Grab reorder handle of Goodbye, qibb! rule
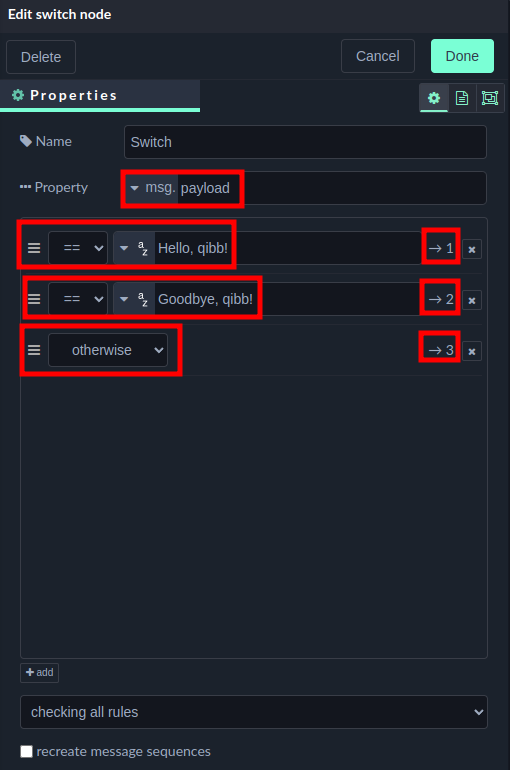510x770 pixels. (34, 299)
